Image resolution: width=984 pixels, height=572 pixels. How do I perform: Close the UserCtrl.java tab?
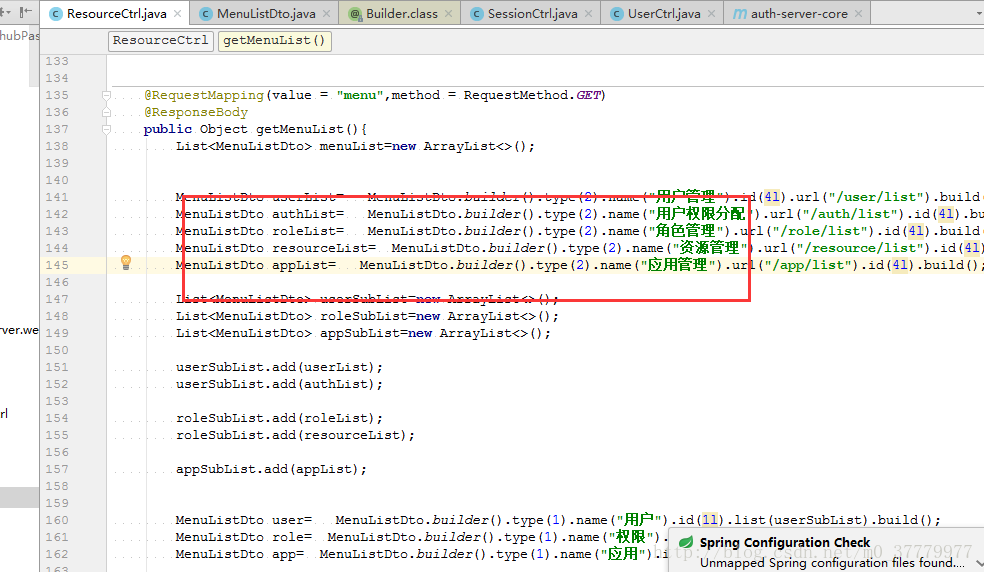[712, 13]
